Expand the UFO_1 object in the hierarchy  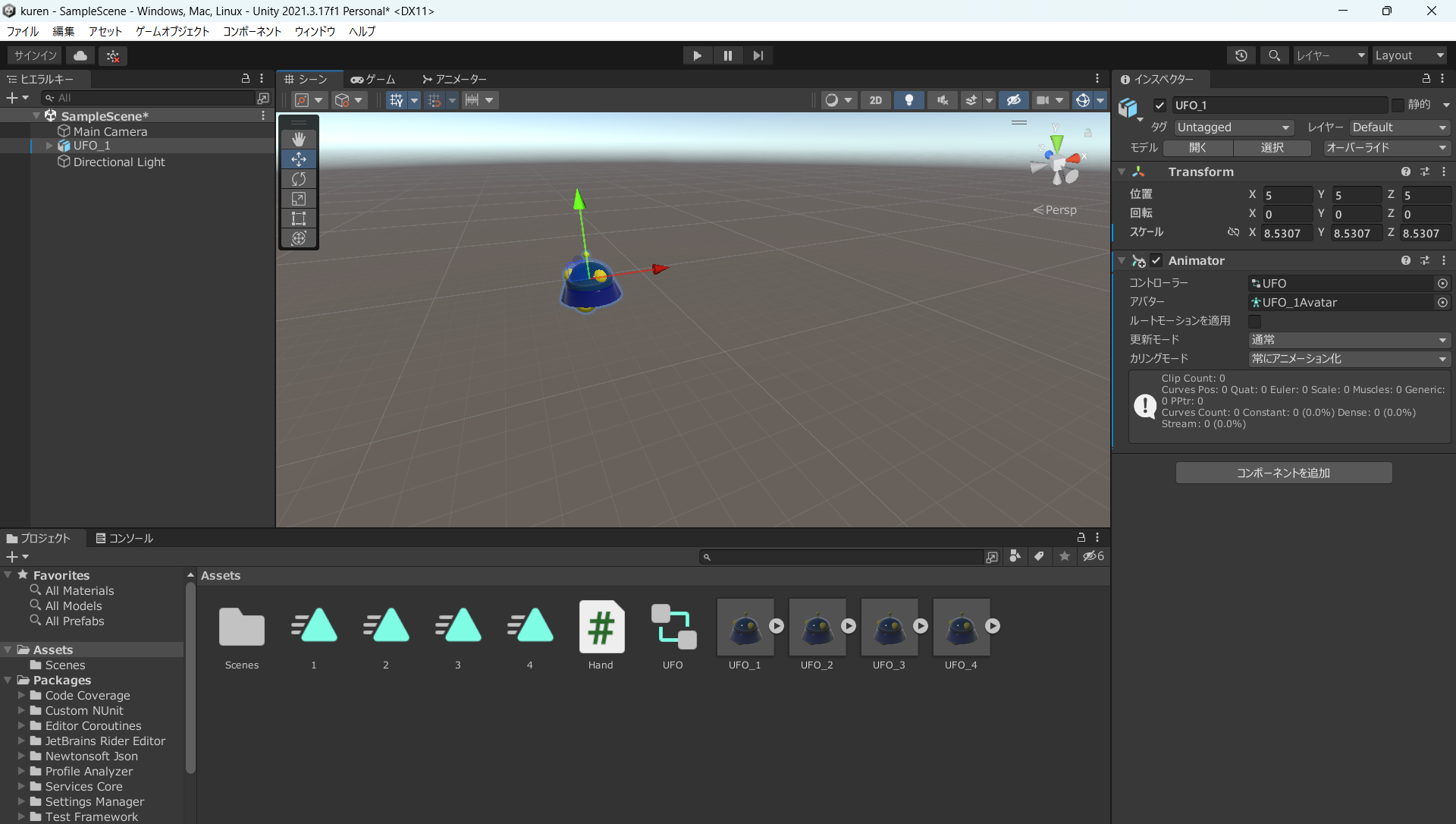47,146
